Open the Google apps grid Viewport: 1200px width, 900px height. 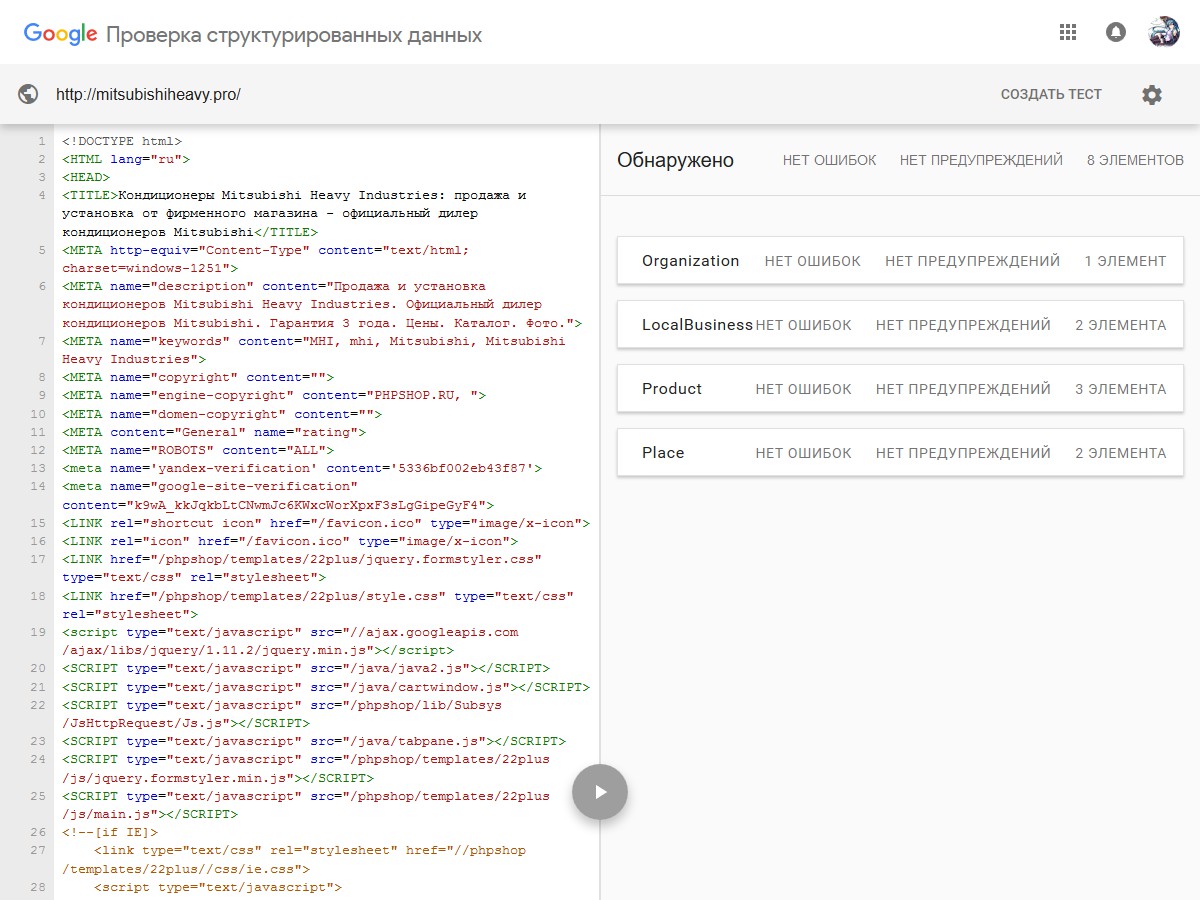tap(1068, 32)
